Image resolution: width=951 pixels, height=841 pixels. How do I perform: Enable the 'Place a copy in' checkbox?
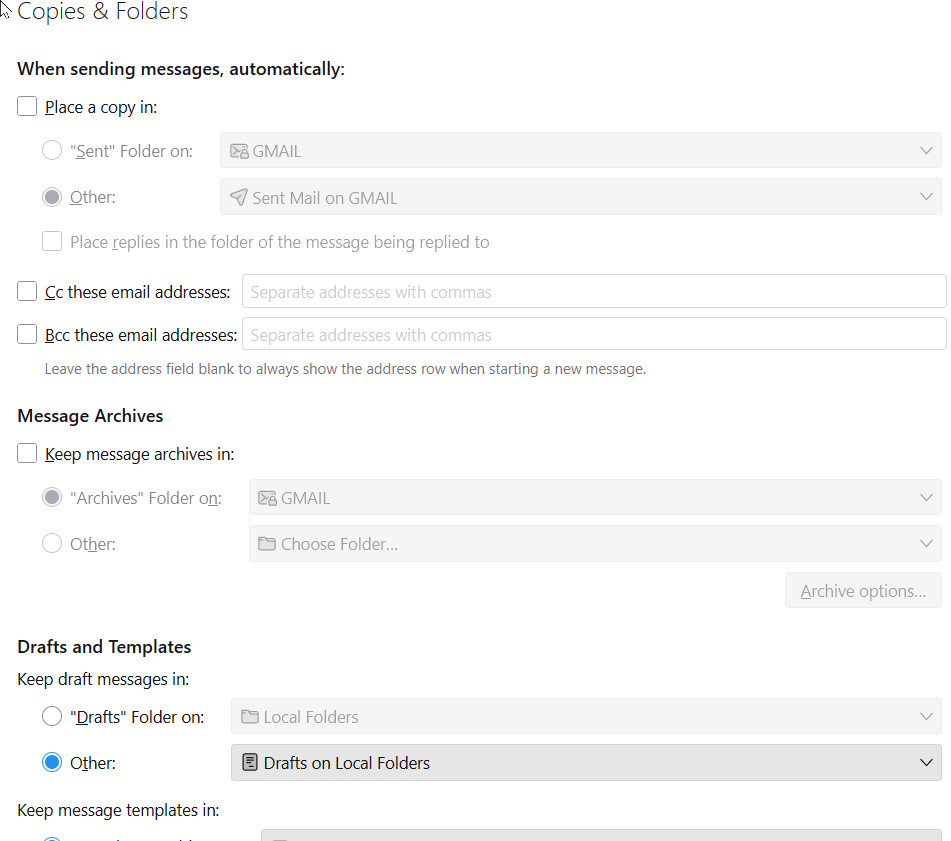[x=27, y=106]
